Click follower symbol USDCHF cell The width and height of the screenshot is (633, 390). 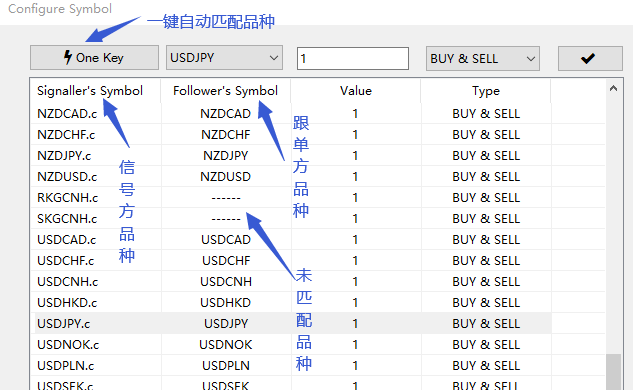click(226, 261)
